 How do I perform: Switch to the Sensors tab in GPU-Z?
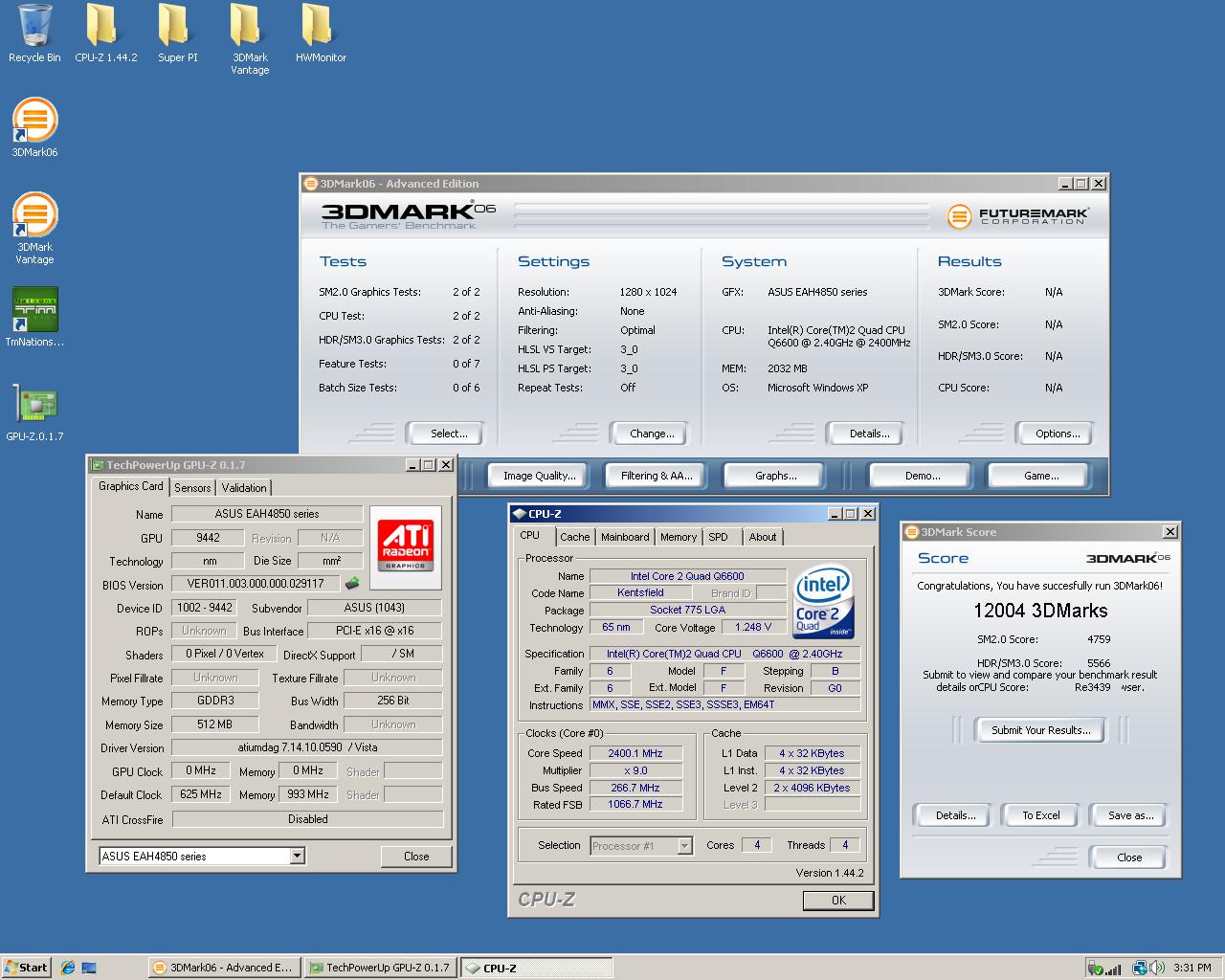pos(192,488)
